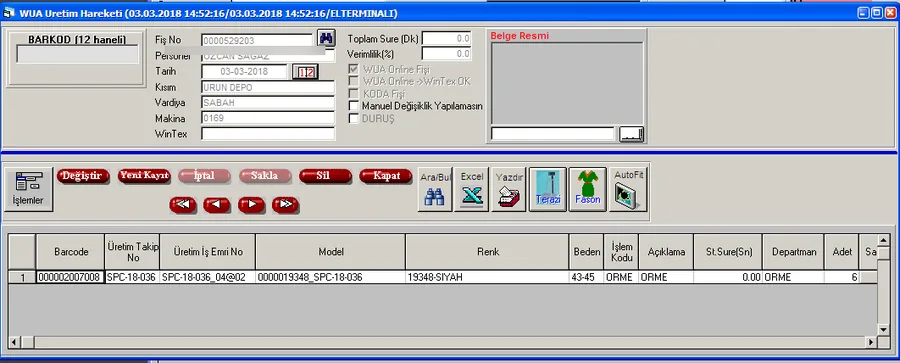This screenshot has width=900, height=363.
Task: Click the İşlem Kodu column header
Action: 621,252
